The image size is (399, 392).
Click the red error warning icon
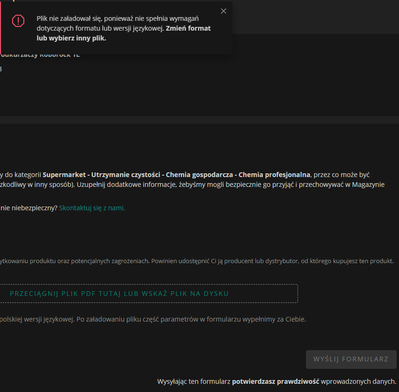[18, 21]
